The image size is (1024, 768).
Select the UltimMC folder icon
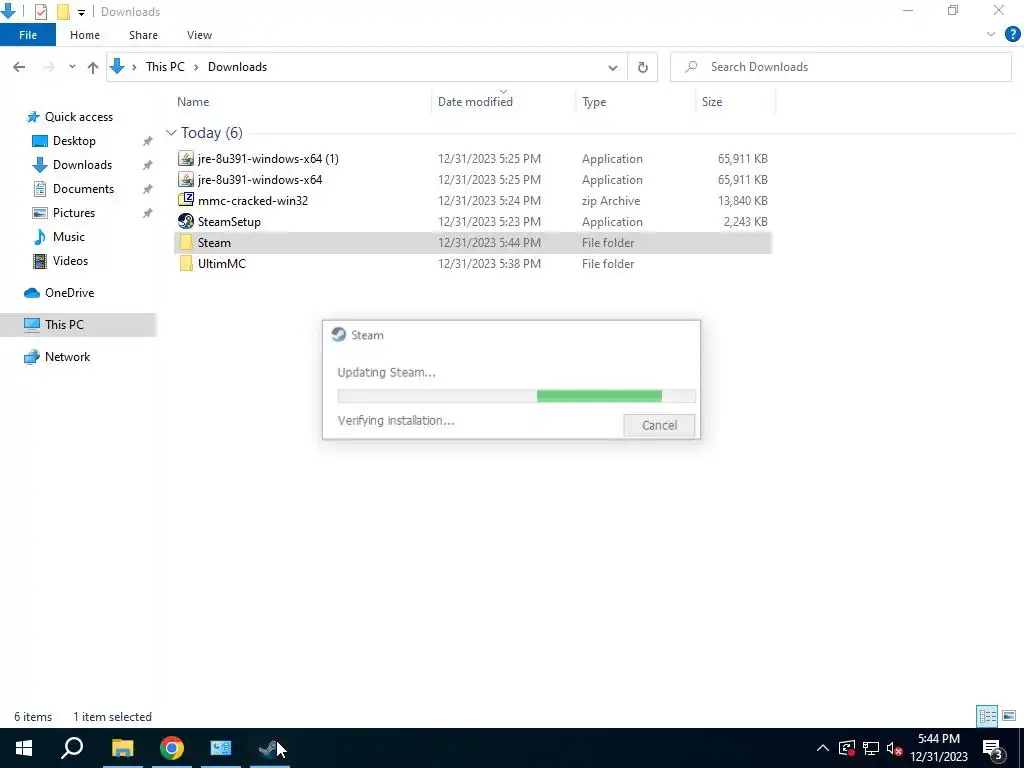[186, 263]
